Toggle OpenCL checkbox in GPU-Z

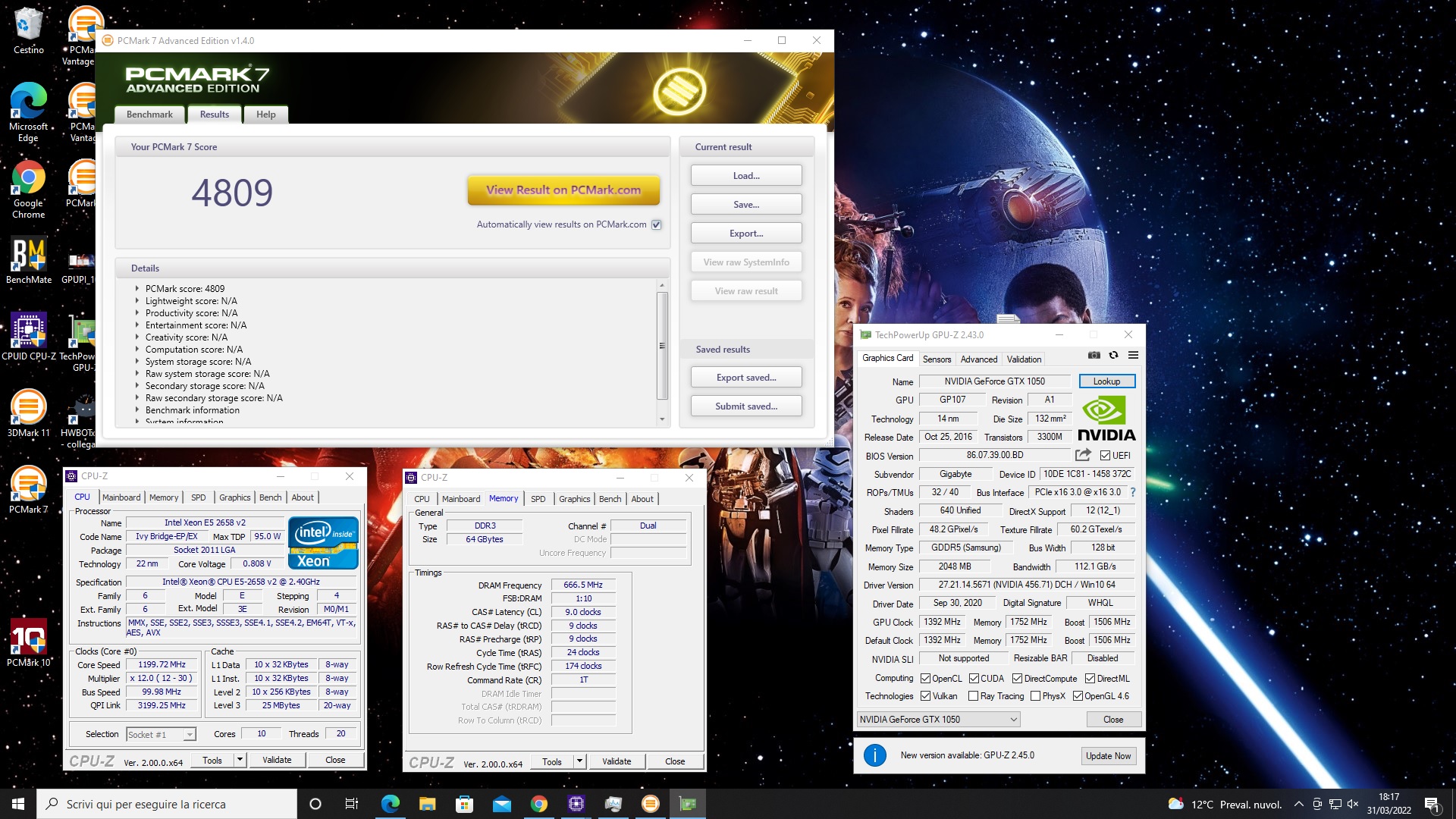925,679
